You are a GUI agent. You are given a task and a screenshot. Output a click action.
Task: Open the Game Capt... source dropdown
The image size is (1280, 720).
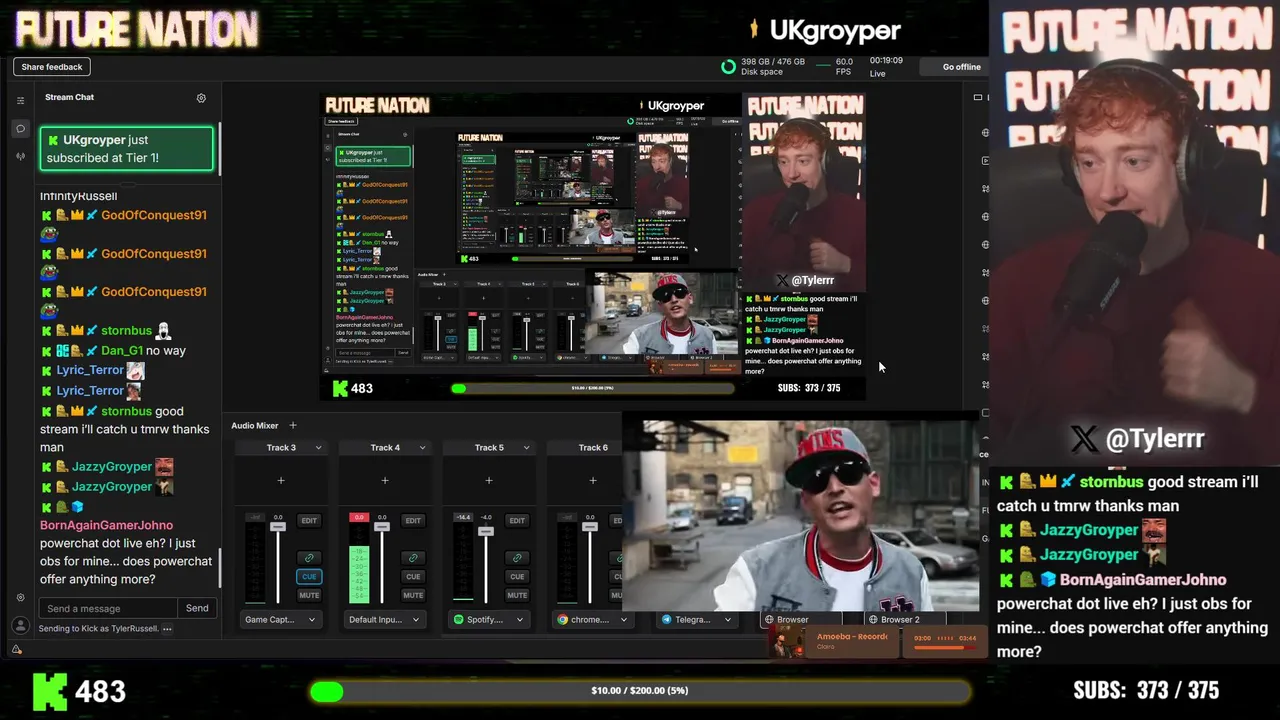click(281, 620)
